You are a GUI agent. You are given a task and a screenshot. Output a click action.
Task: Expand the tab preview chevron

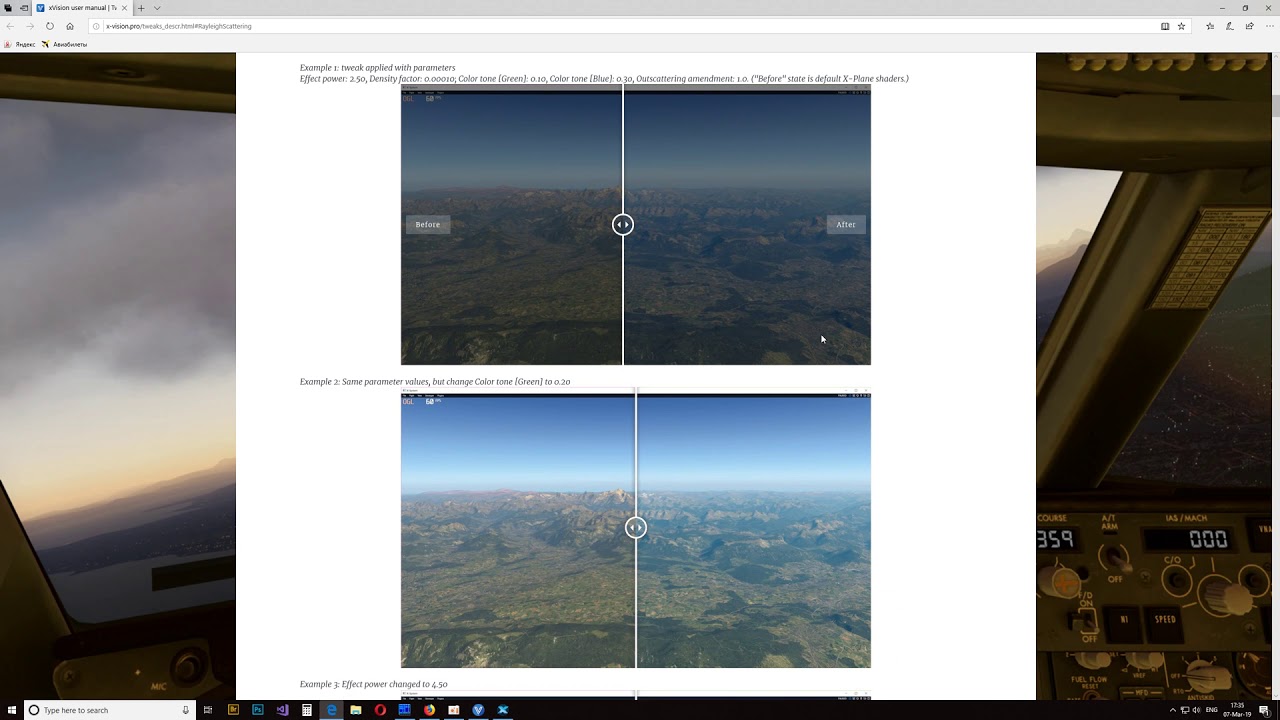click(x=157, y=8)
